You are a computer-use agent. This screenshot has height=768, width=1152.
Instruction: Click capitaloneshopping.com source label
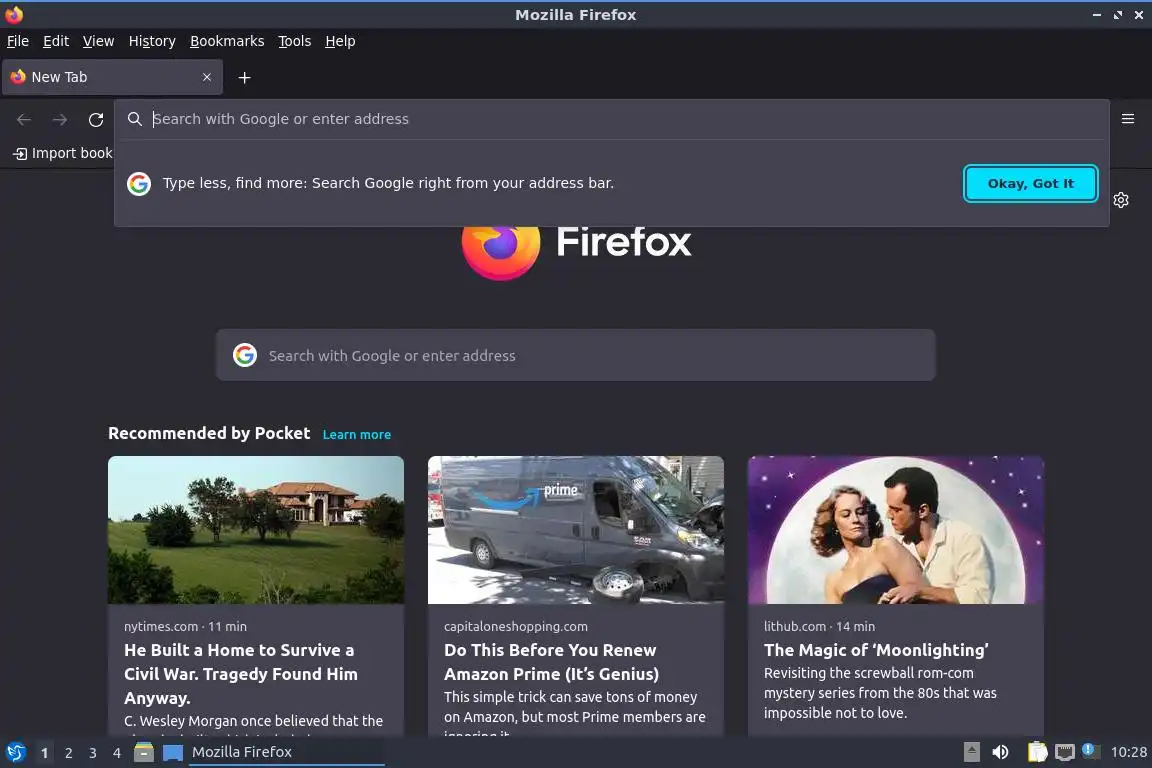(516, 626)
